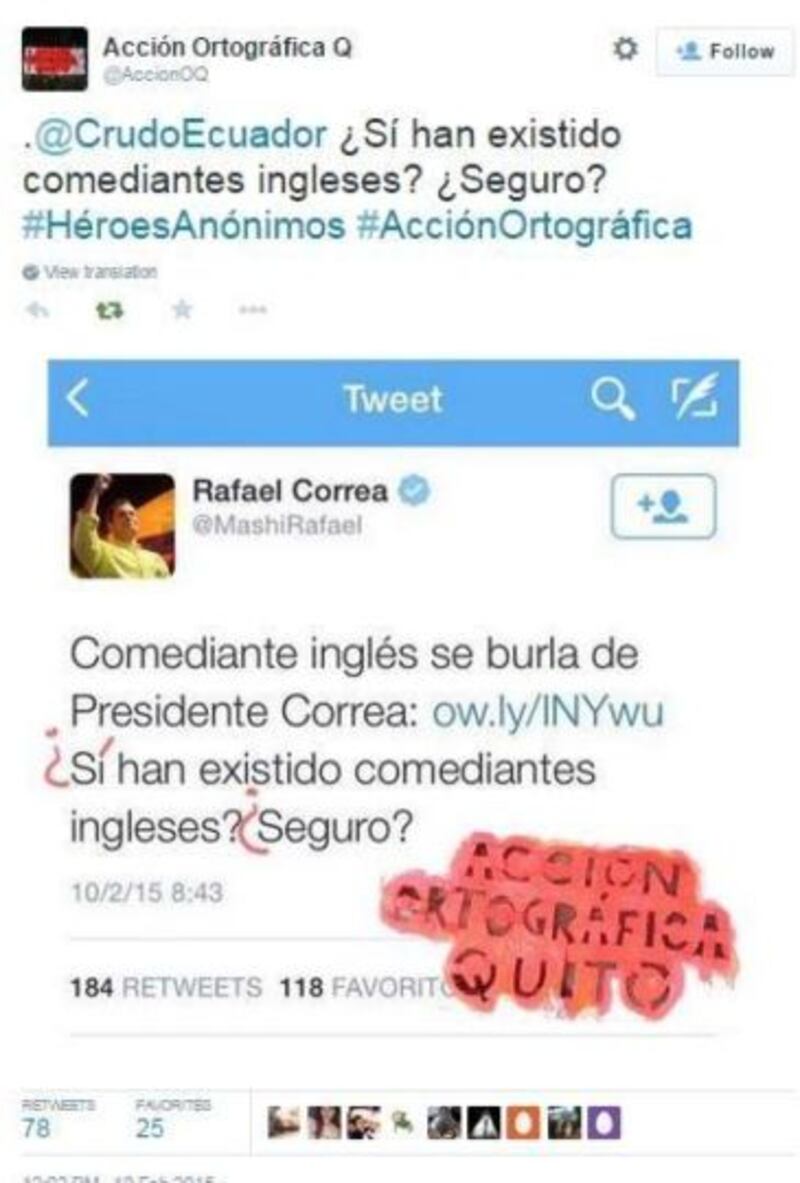
Task: Click View translation
Action: pos(91,272)
